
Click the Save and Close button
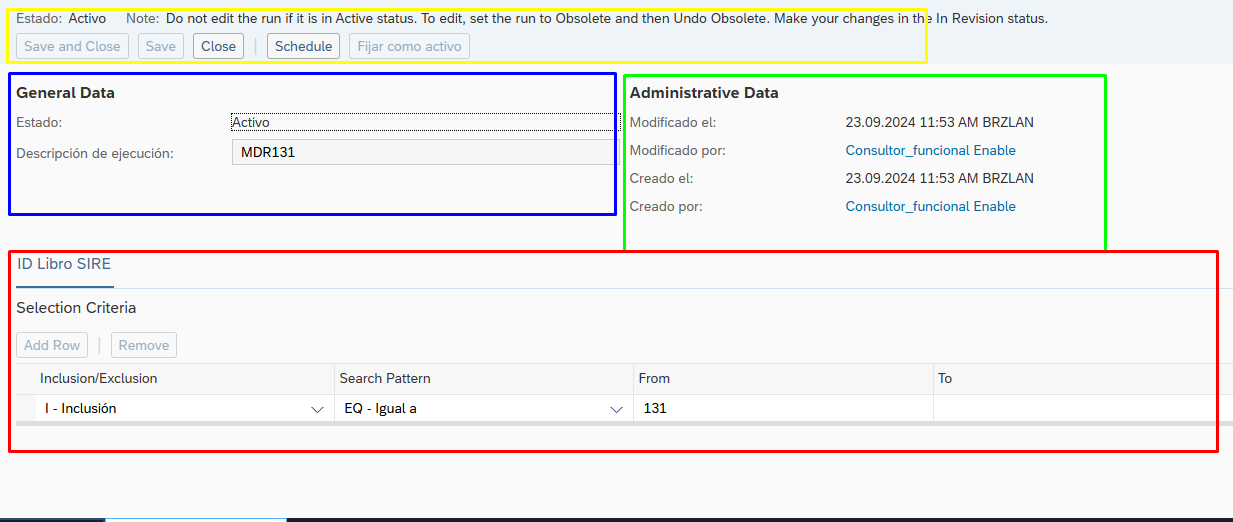72,46
